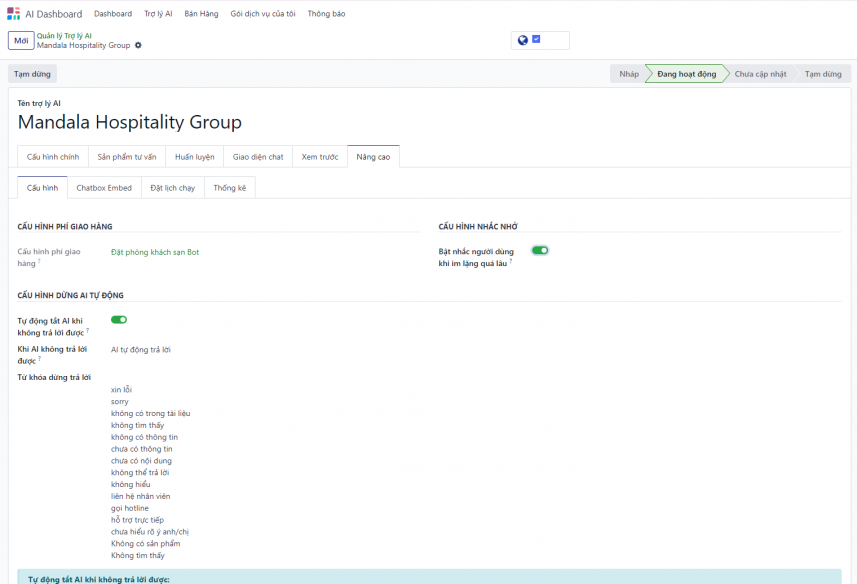The image size is (857, 584).
Task: Click help mark beside Khi AI không trả lời được
Action: [39, 358]
